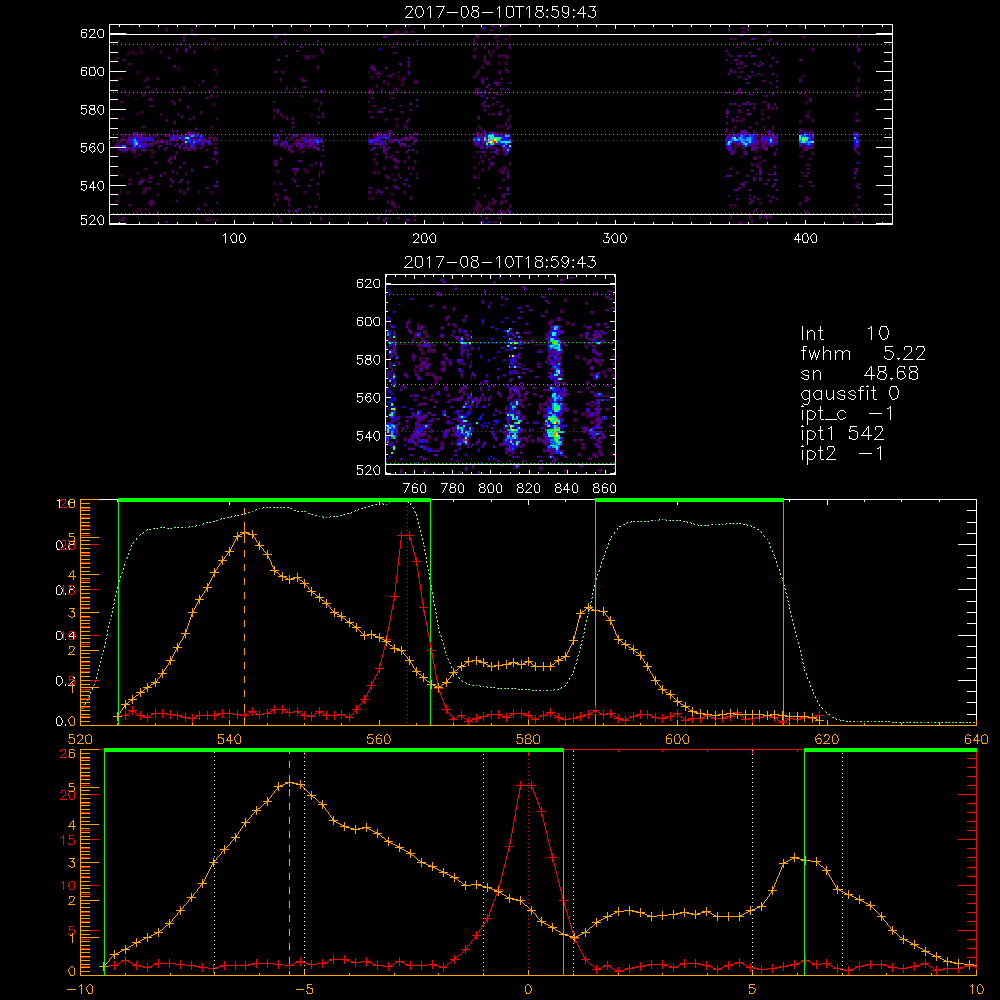Click x-axis label 520 of third plot
The width and height of the screenshot is (1000, 1000).
[x=80, y=739]
